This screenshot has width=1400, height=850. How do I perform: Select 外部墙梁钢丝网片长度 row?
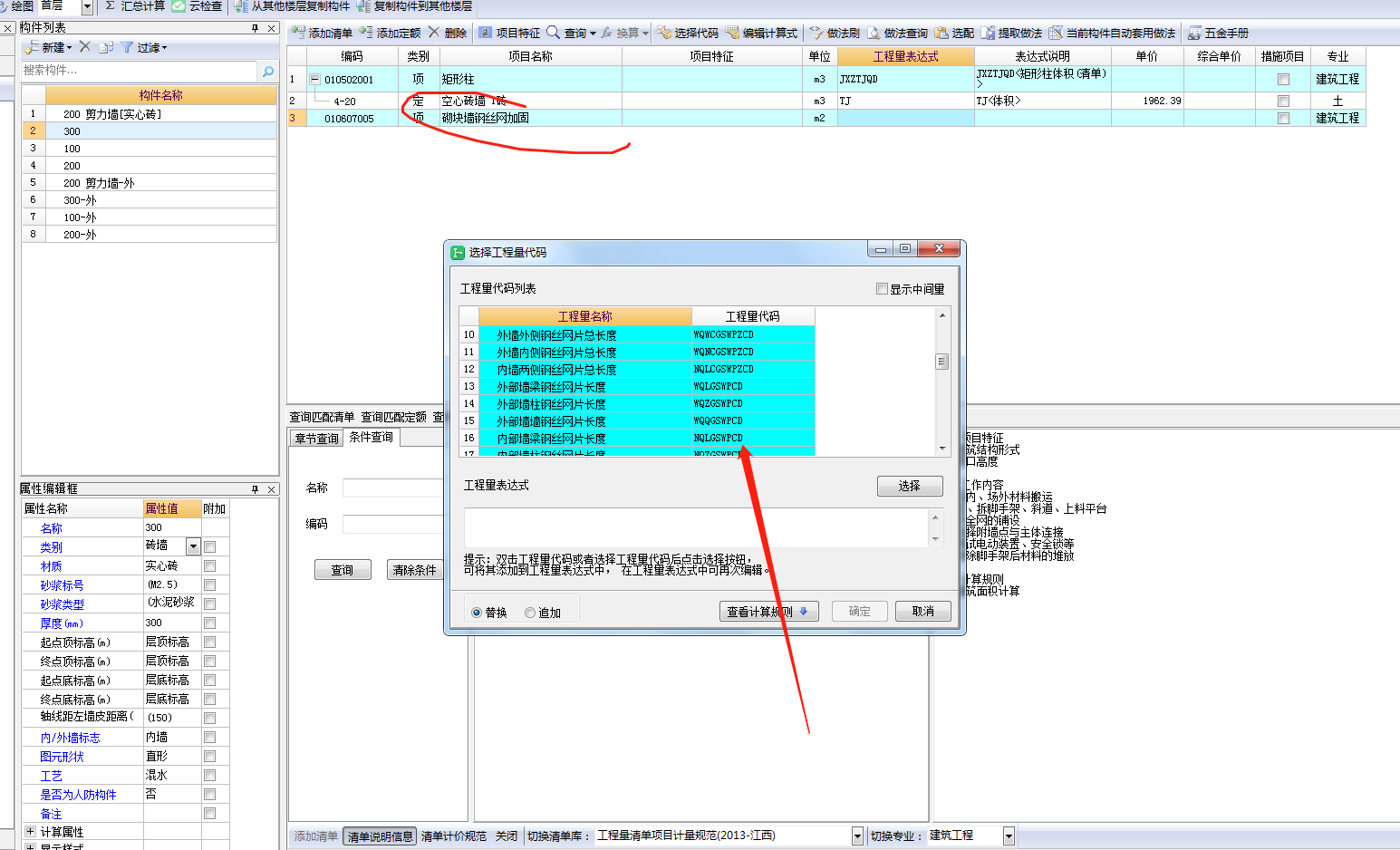[637, 387]
